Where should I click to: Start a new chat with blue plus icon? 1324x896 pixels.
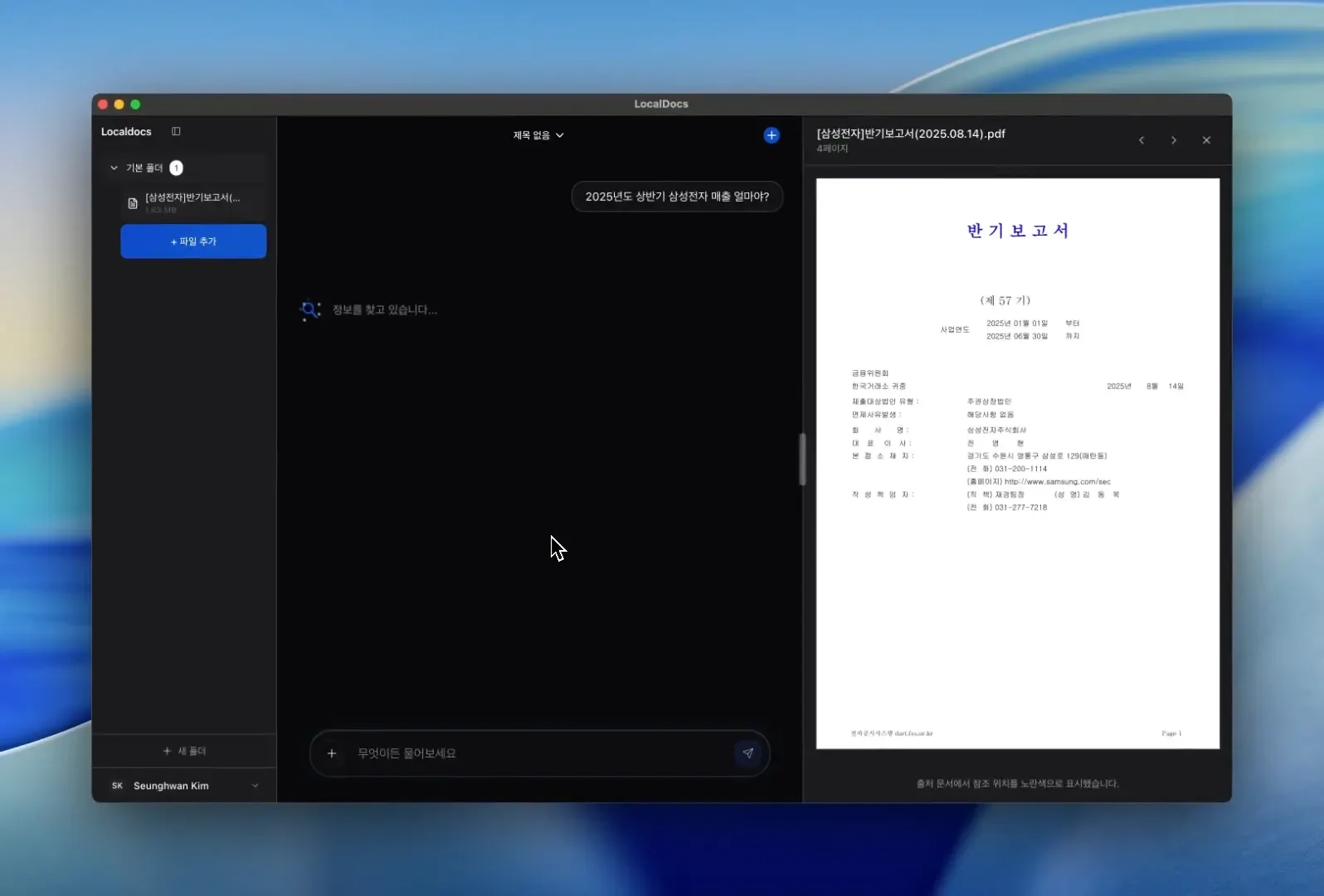point(772,135)
